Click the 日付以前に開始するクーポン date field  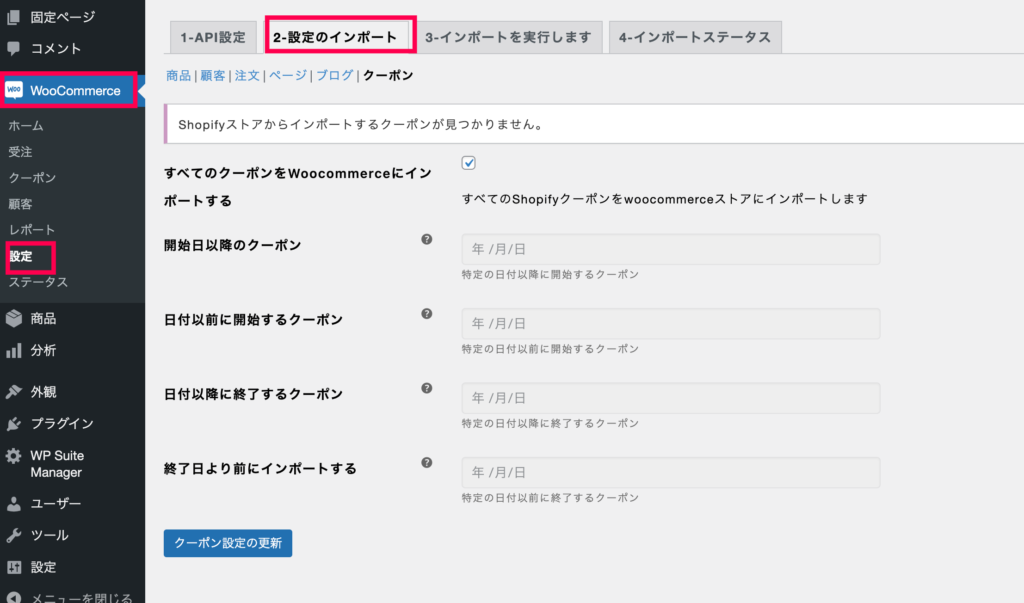(x=671, y=323)
